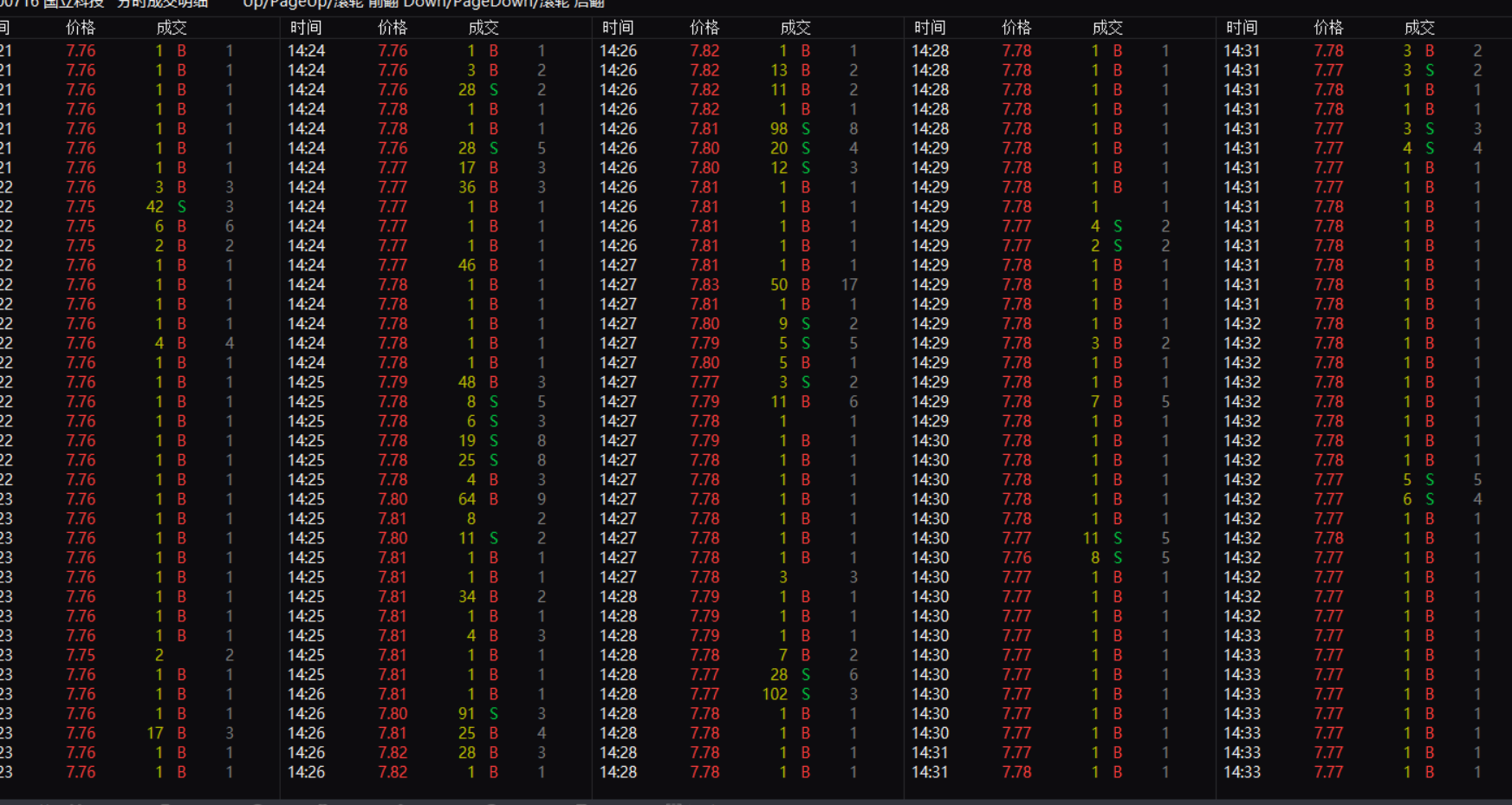Click volume 20 at 14:26 priced 7.80
The image size is (1512, 805).
pyautogui.click(x=779, y=148)
